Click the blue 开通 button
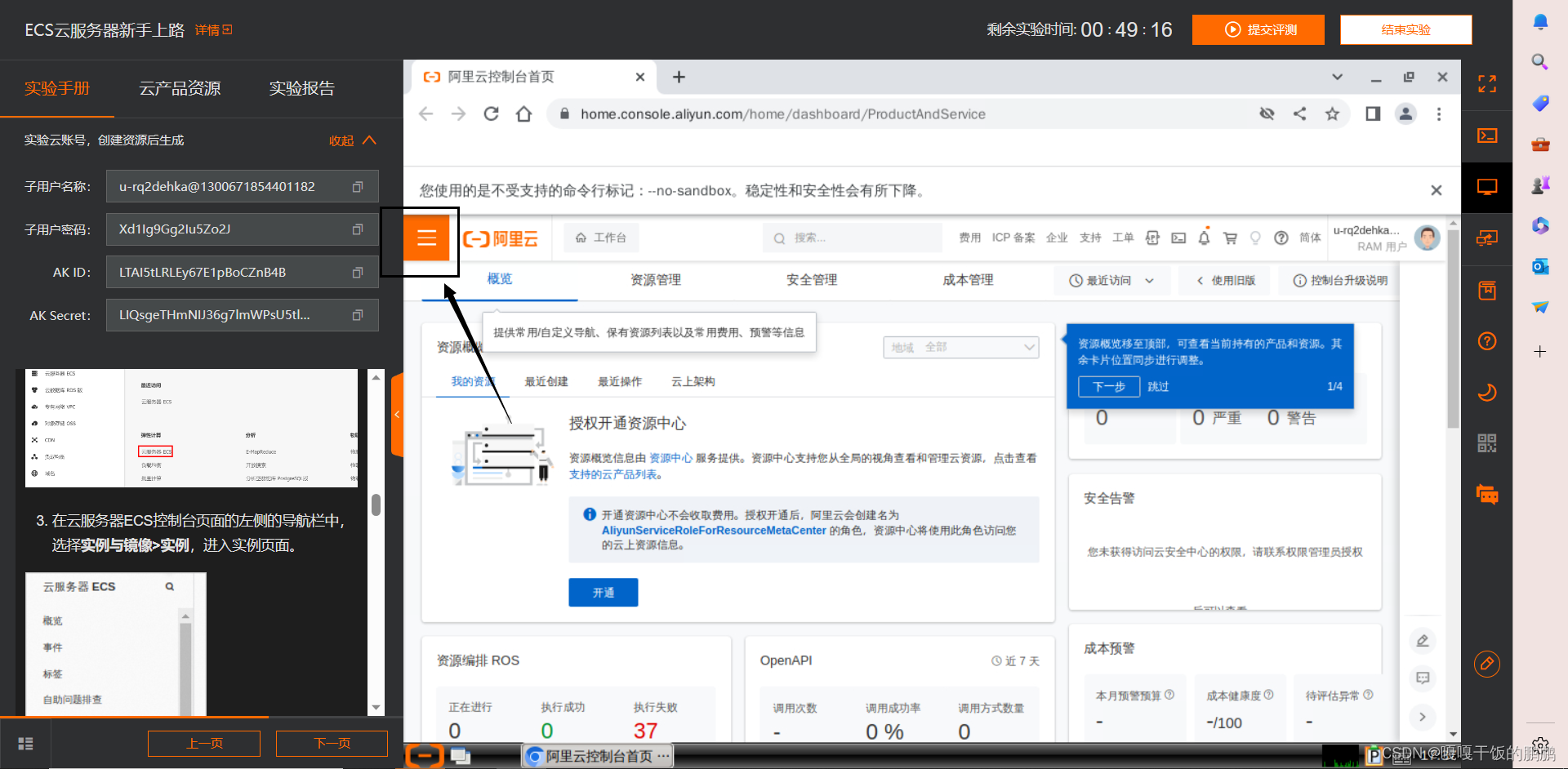Screen dimensions: 1568x769 pyautogui.click(x=604, y=593)
